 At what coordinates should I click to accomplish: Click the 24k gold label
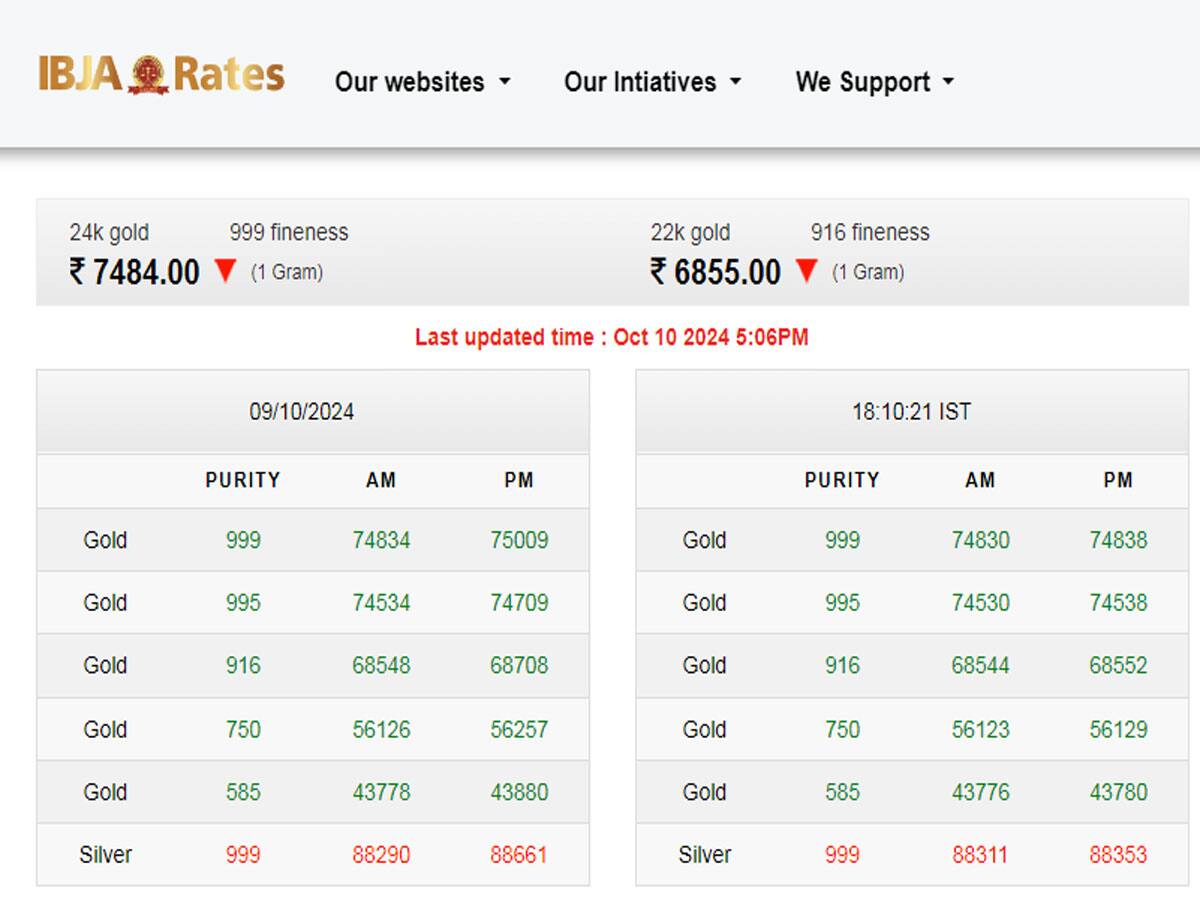pos(109,232)
